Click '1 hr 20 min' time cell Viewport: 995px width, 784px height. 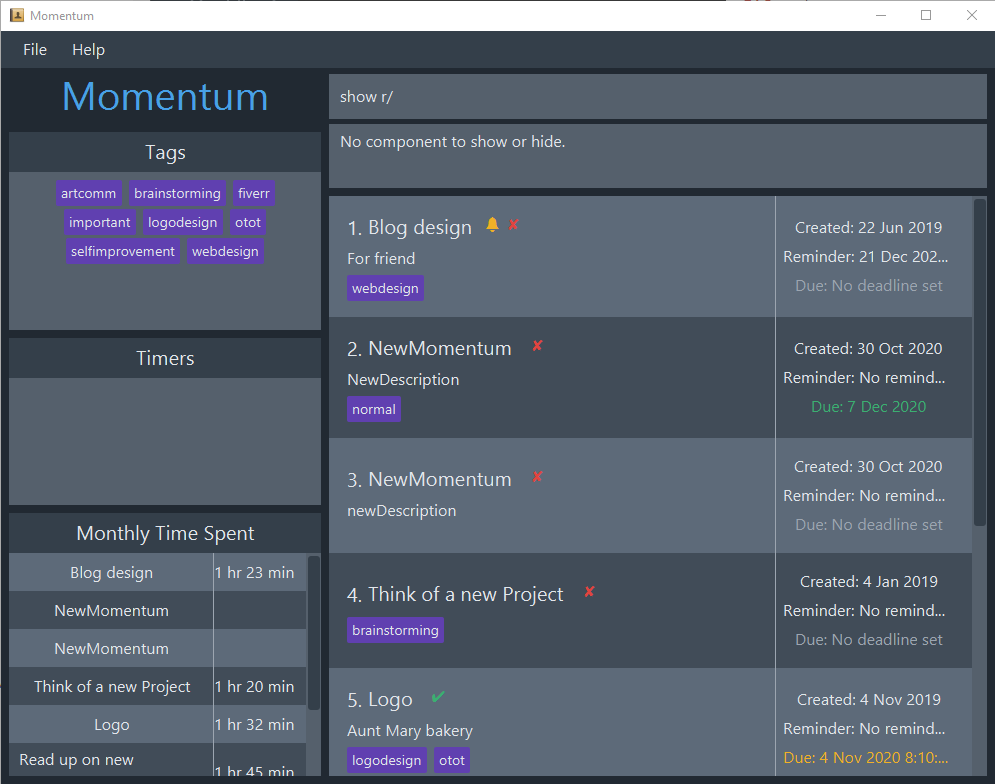tap(254, 686)
